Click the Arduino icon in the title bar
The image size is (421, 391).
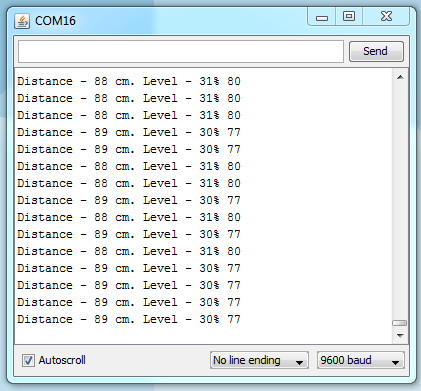click(22, 21)
